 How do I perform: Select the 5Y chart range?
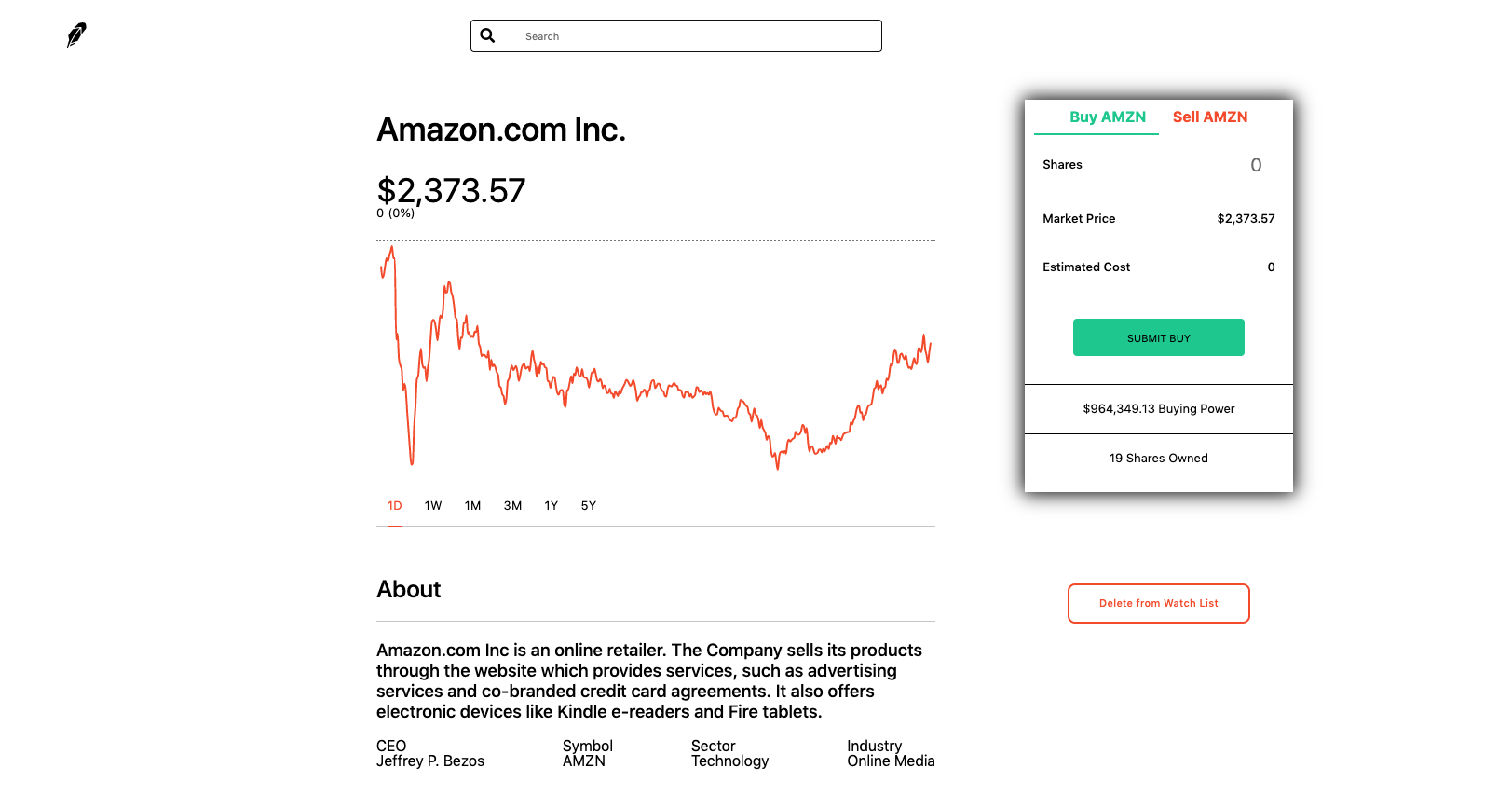[x=589, y=506]
